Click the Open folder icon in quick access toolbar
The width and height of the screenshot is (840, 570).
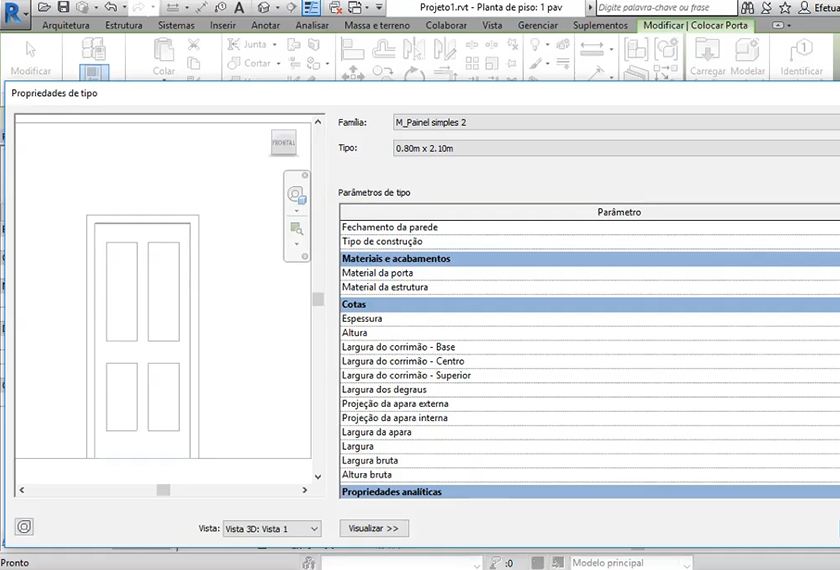coord(44,7)
